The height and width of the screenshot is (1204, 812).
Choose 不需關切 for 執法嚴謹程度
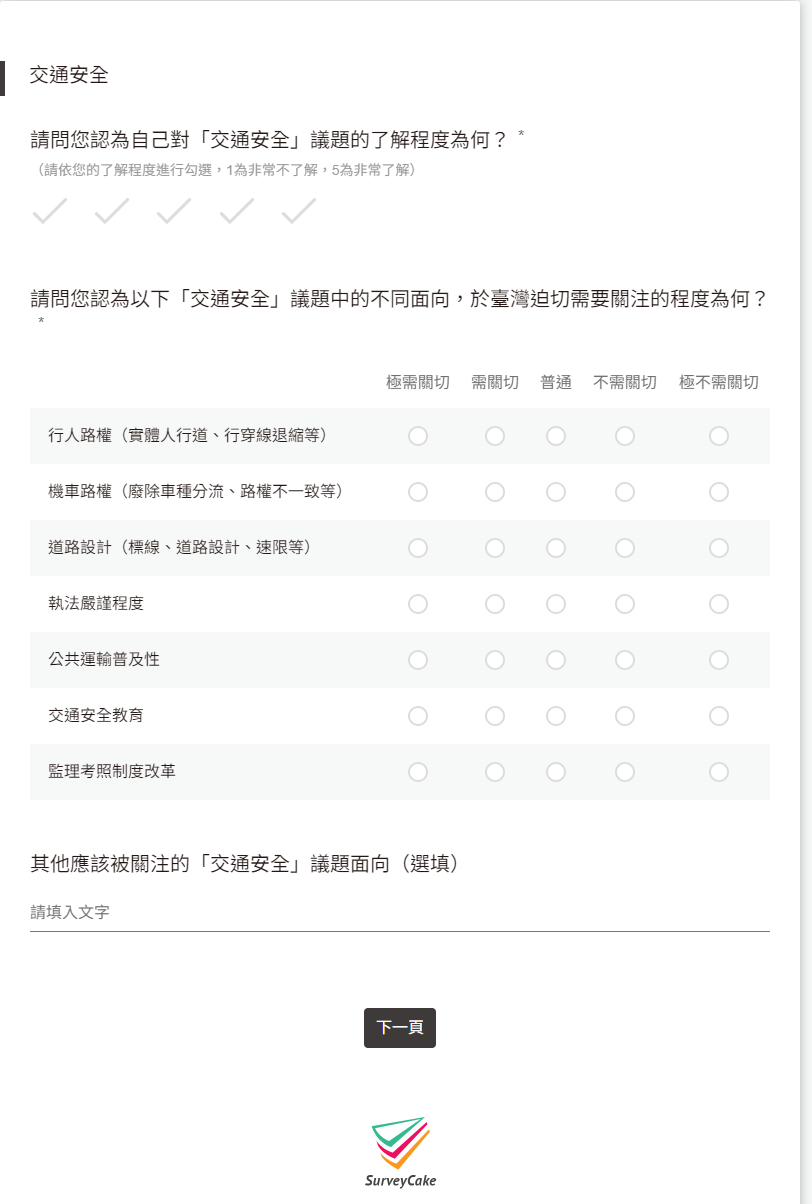coord(625,604)
